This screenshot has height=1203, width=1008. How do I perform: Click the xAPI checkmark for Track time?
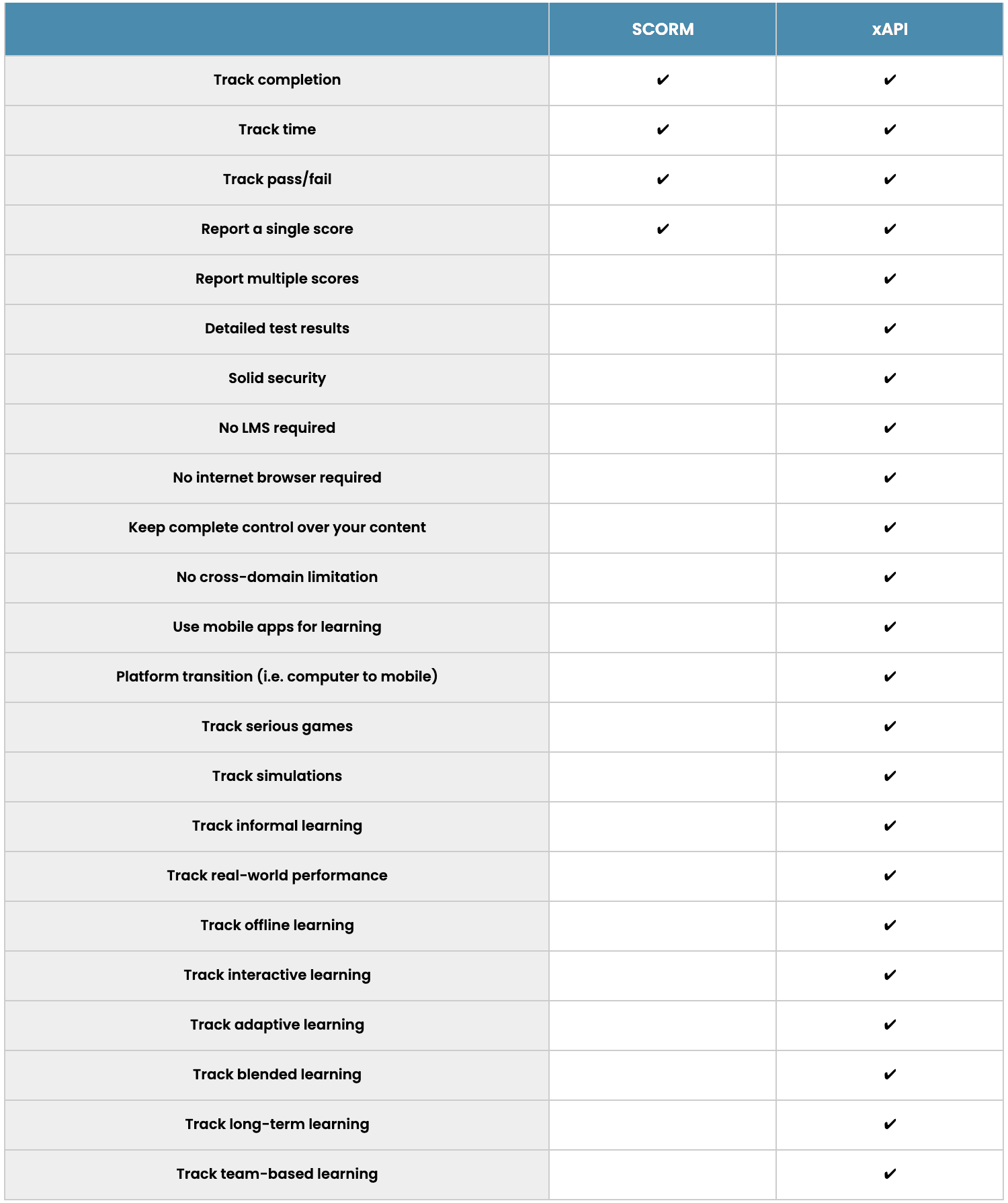(x=890, y=130)
